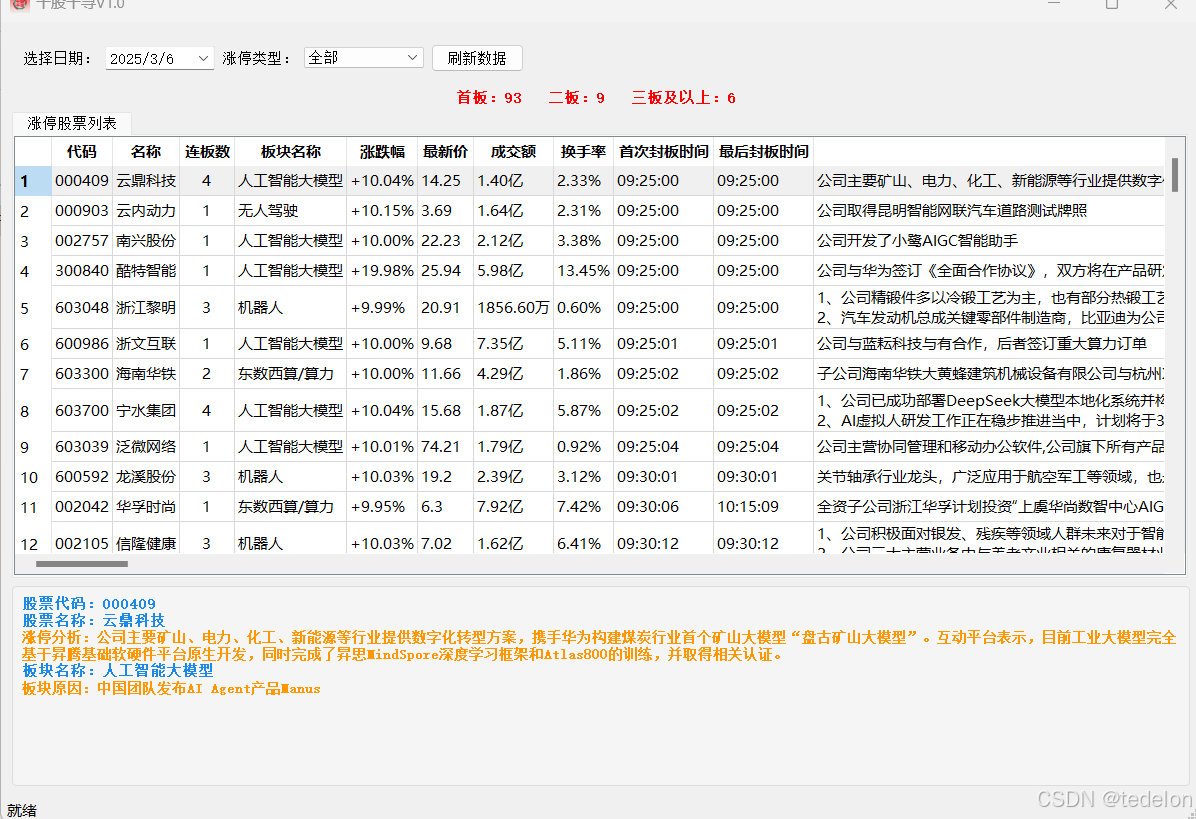Open the 涨停类型 filter dropdown
Viewport: 1196px width, 819px height.
coord(363,58)
